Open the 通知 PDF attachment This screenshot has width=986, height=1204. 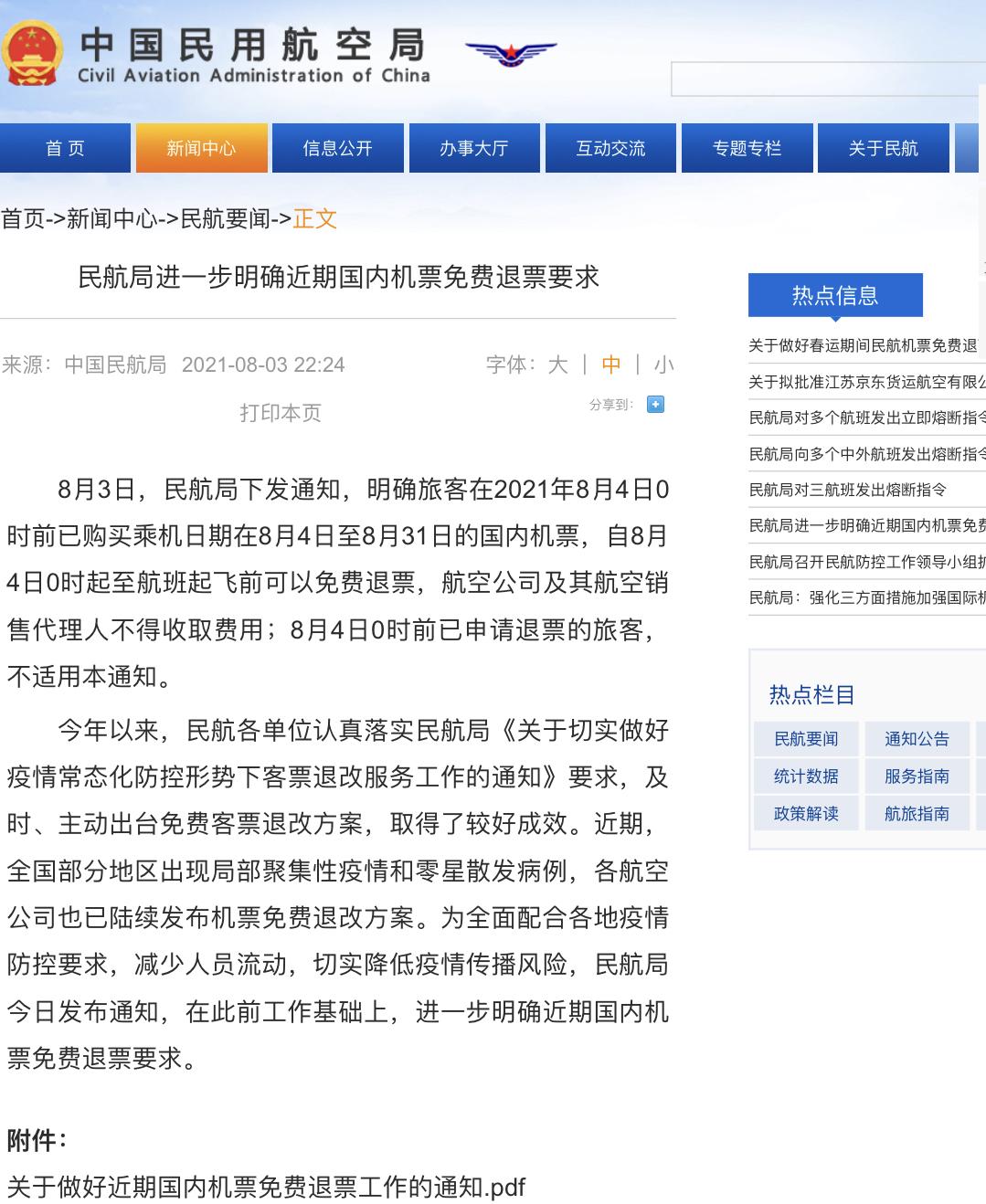pyautogui.click(x=264, y=1185)
